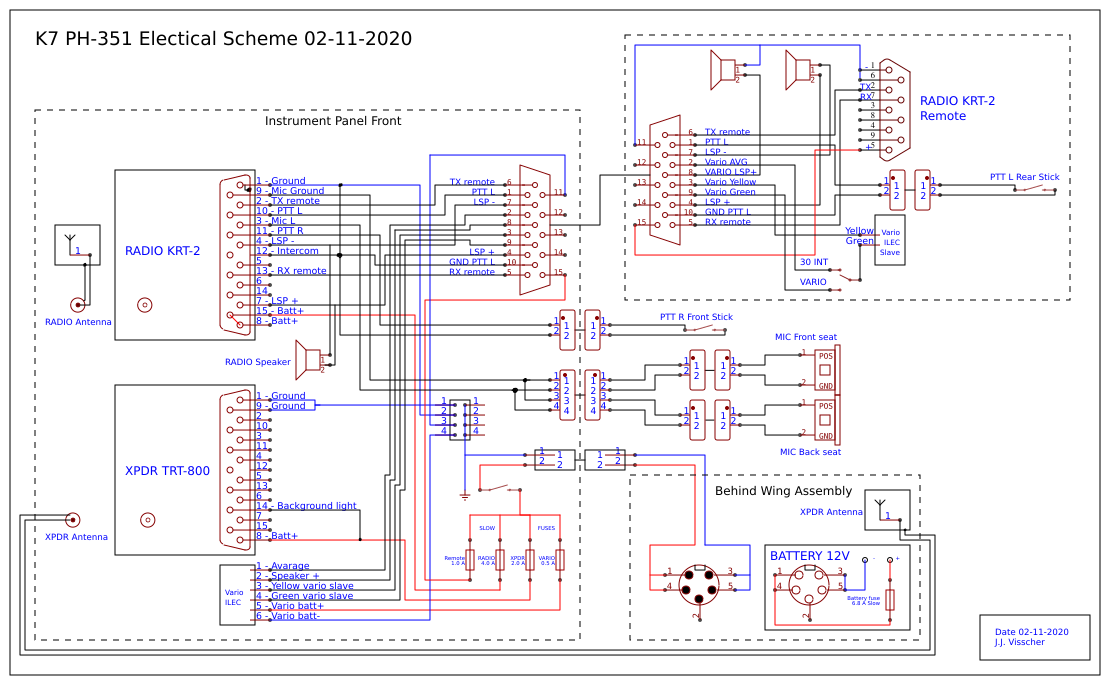Click the J.J. Visscher author name
This screenshot has width=1110, height=685.
pyautogui.click(x=1019, y=643)
